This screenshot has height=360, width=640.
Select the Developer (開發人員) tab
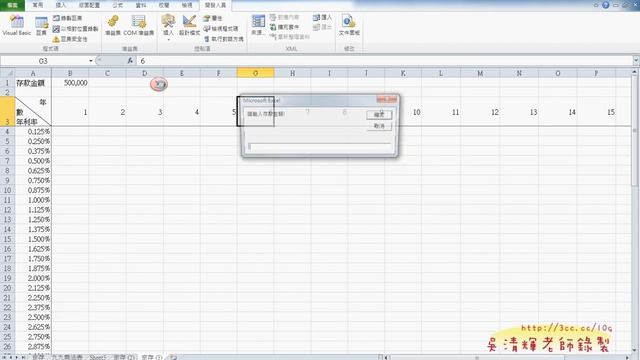(215, 5)
